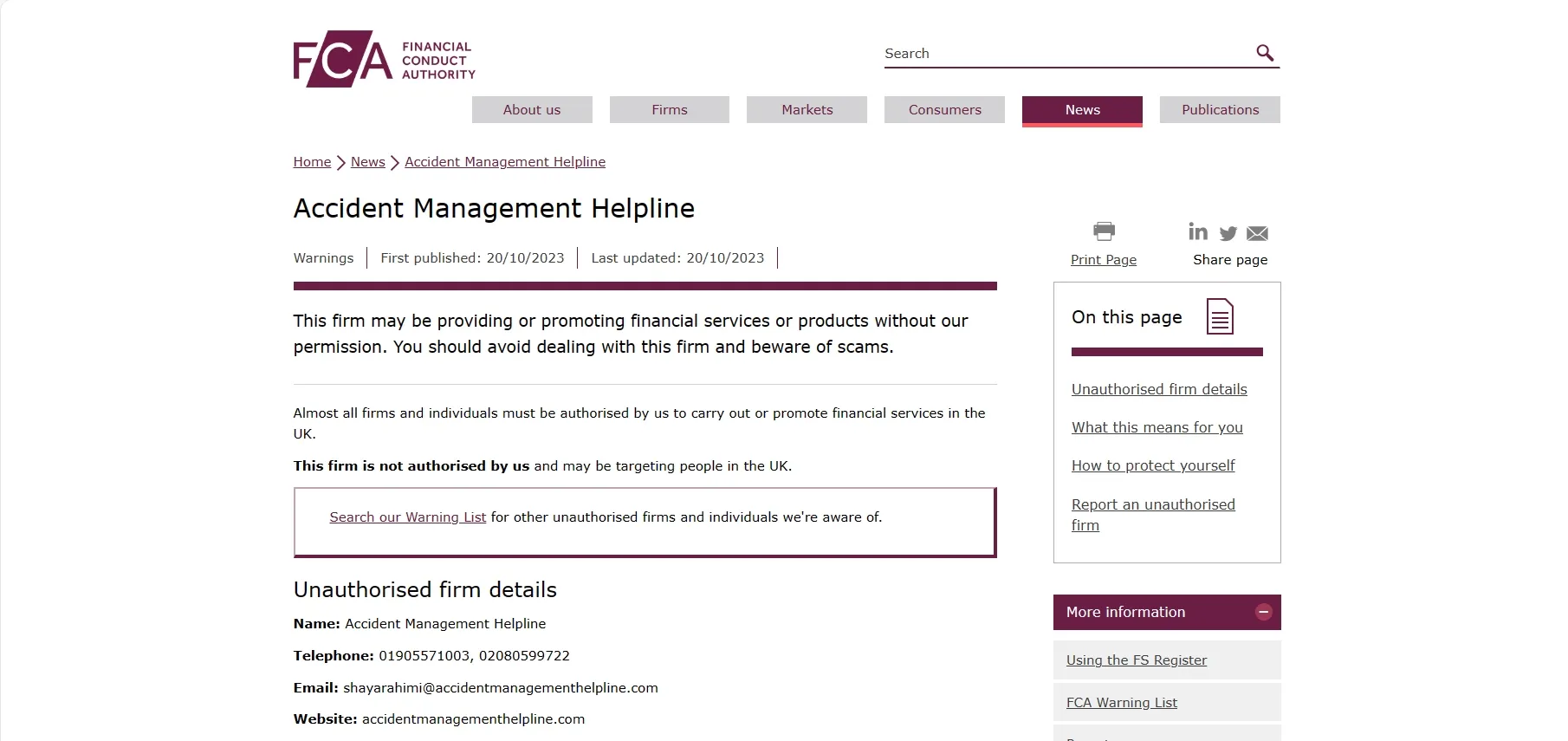Screen dimensions: 1568x741
Task: Go to News breadcrumb link
Action: point(367,162)
